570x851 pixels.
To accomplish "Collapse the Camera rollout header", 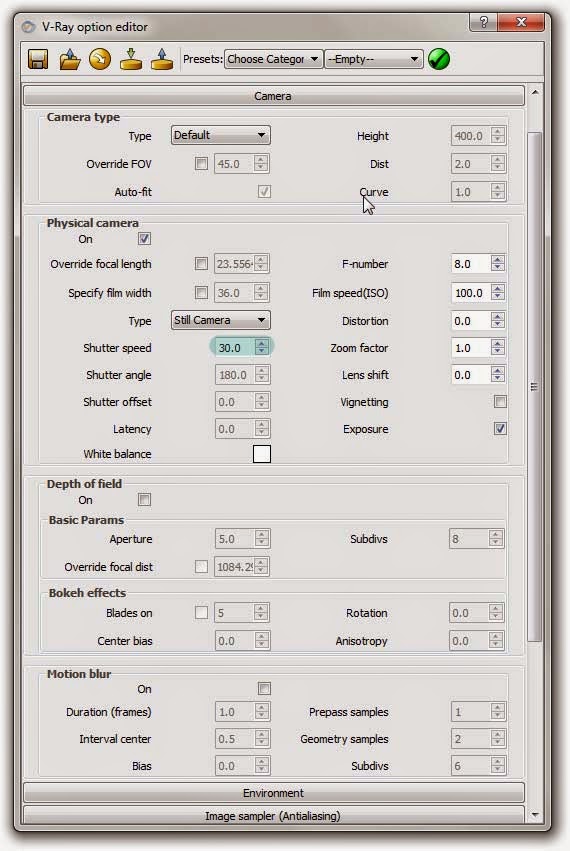I will tap(274, 96).
